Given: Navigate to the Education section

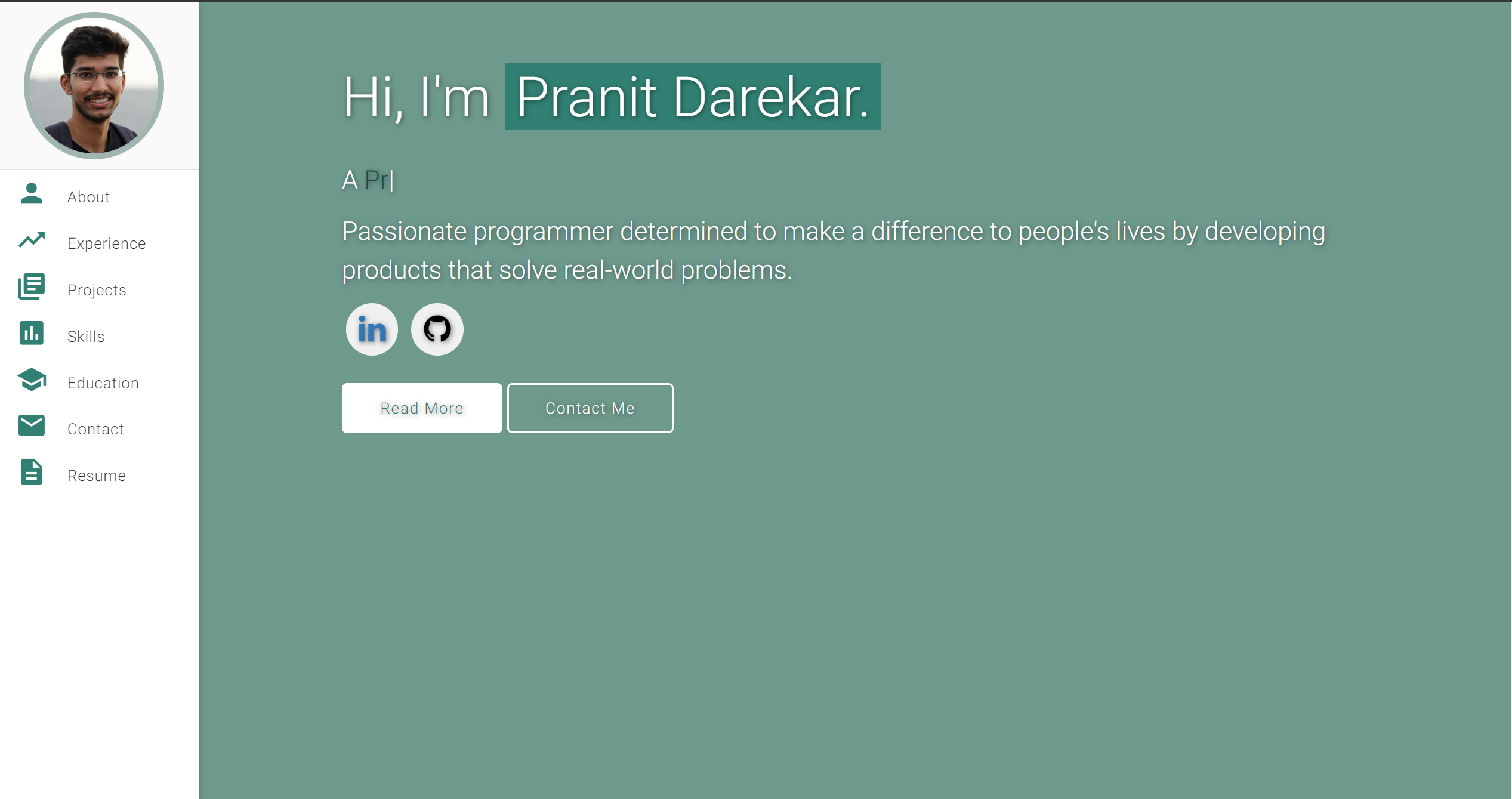Looking at the screenshot, I should pos(103,382).
